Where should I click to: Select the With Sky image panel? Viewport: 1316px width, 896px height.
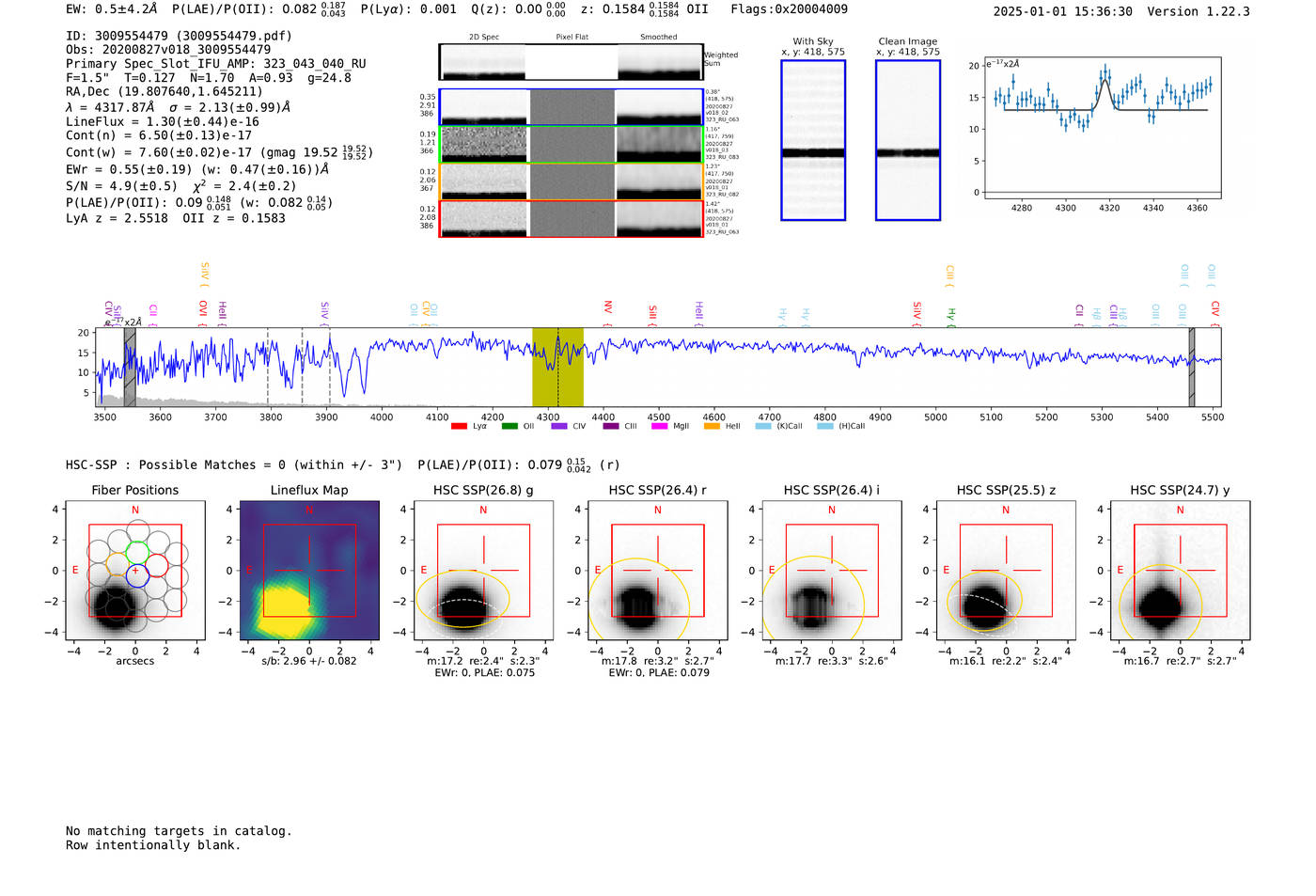[813, 140]
